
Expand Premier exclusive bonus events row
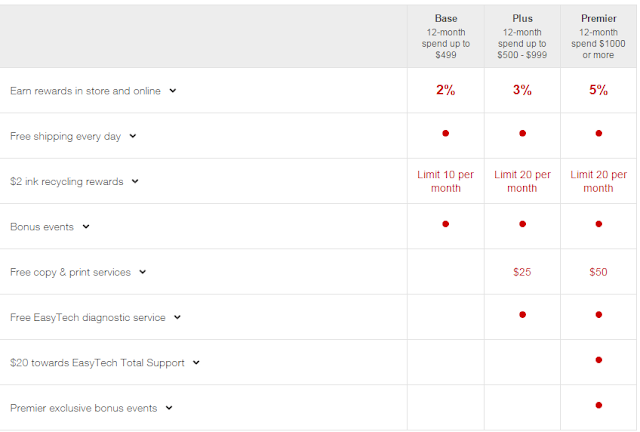(169, 408)
